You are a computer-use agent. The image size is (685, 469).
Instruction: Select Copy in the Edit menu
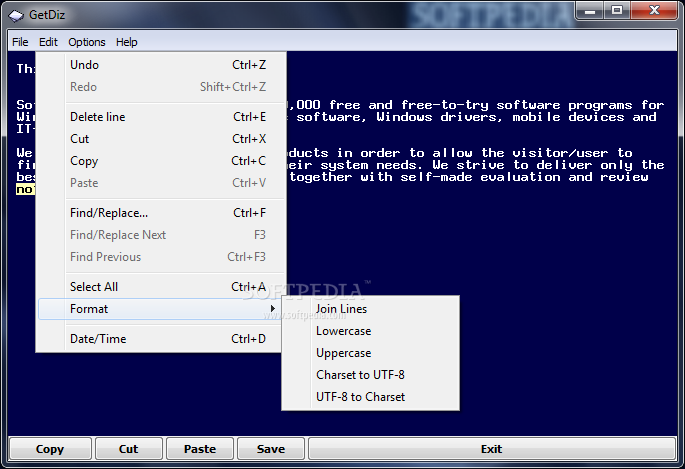point(161,161)
